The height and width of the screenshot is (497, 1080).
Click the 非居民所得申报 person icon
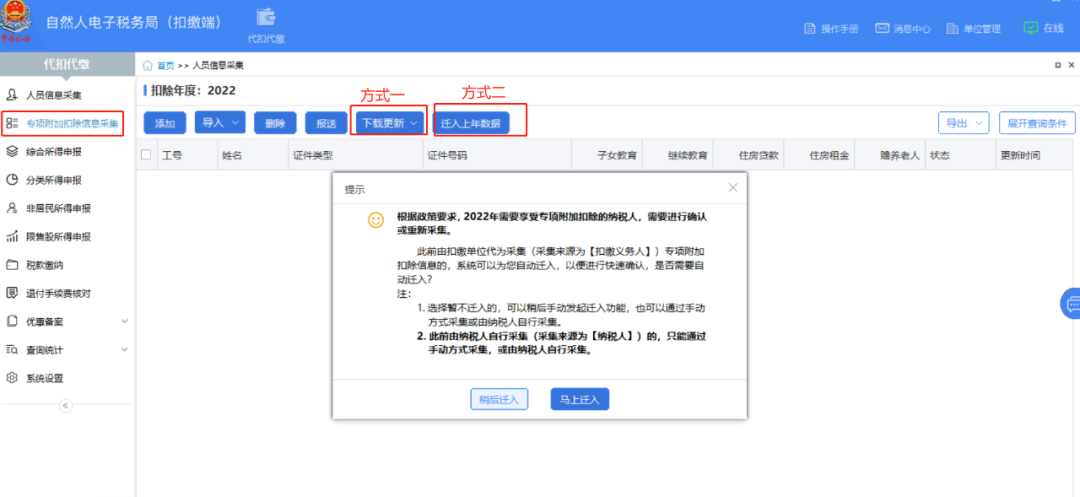coord(11,208)
